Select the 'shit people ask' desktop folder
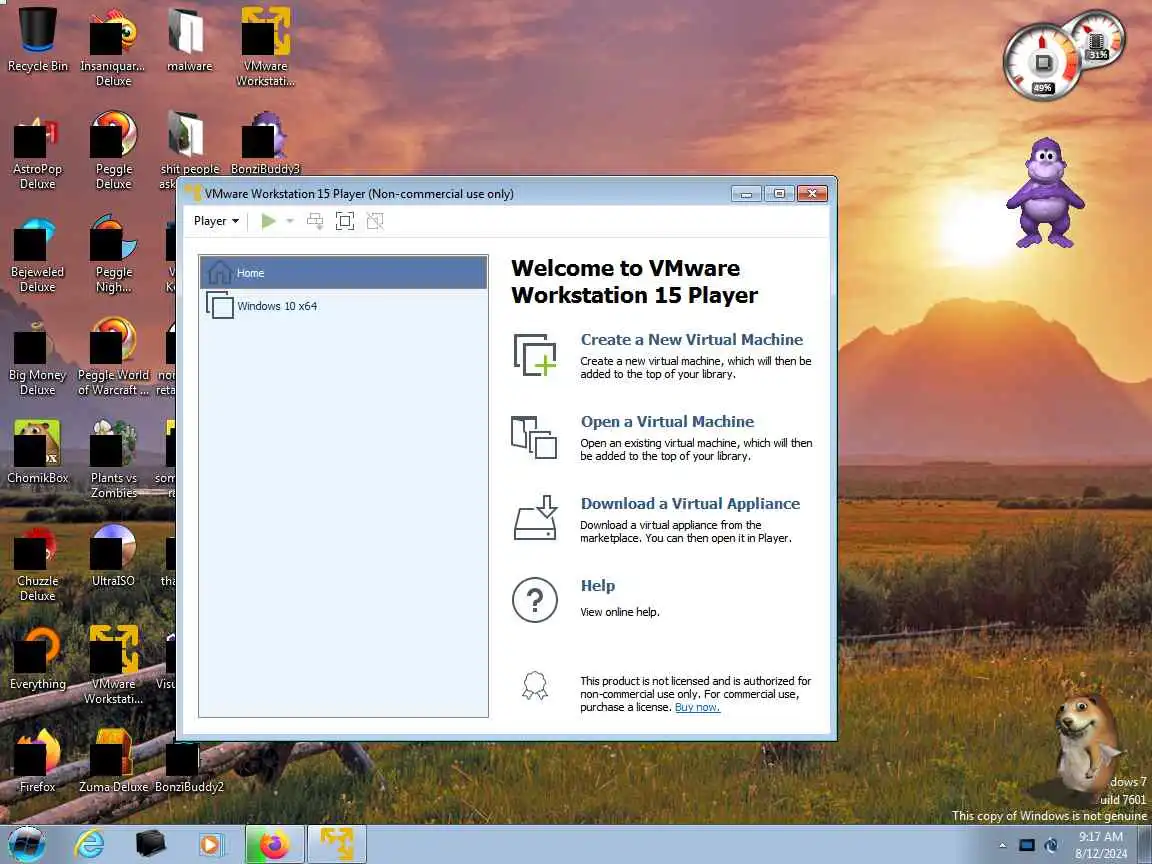Viewport: 1152px width, 864px height. coord(190,150)
